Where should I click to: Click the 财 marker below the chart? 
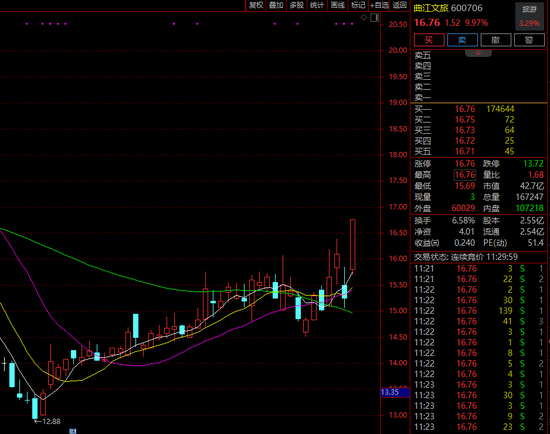point(73,431)
